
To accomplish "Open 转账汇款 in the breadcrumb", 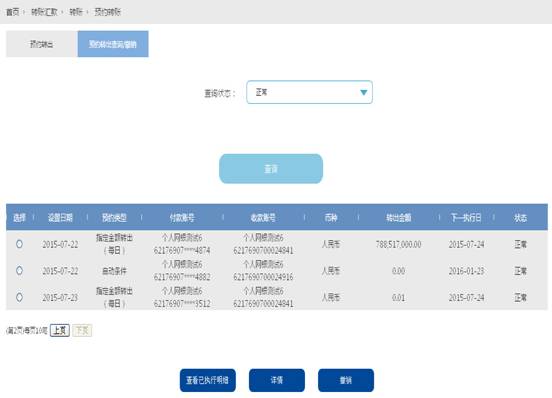I will coord(44,12).
